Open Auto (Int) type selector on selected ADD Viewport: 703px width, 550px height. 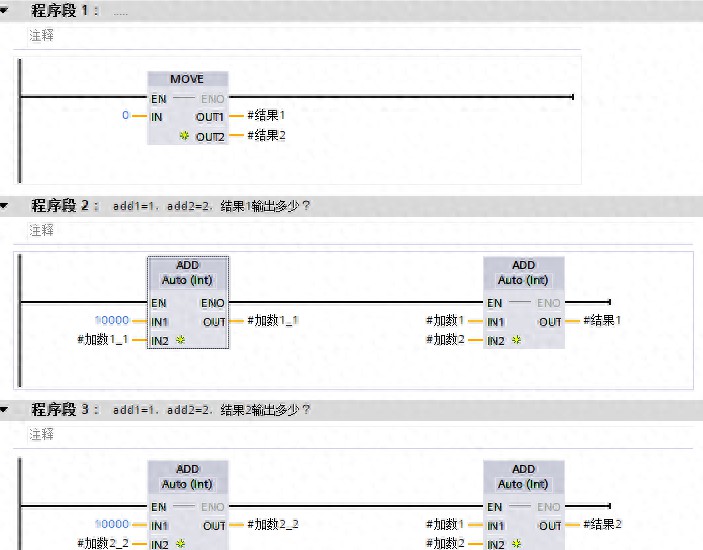click(x=188, y=280)
